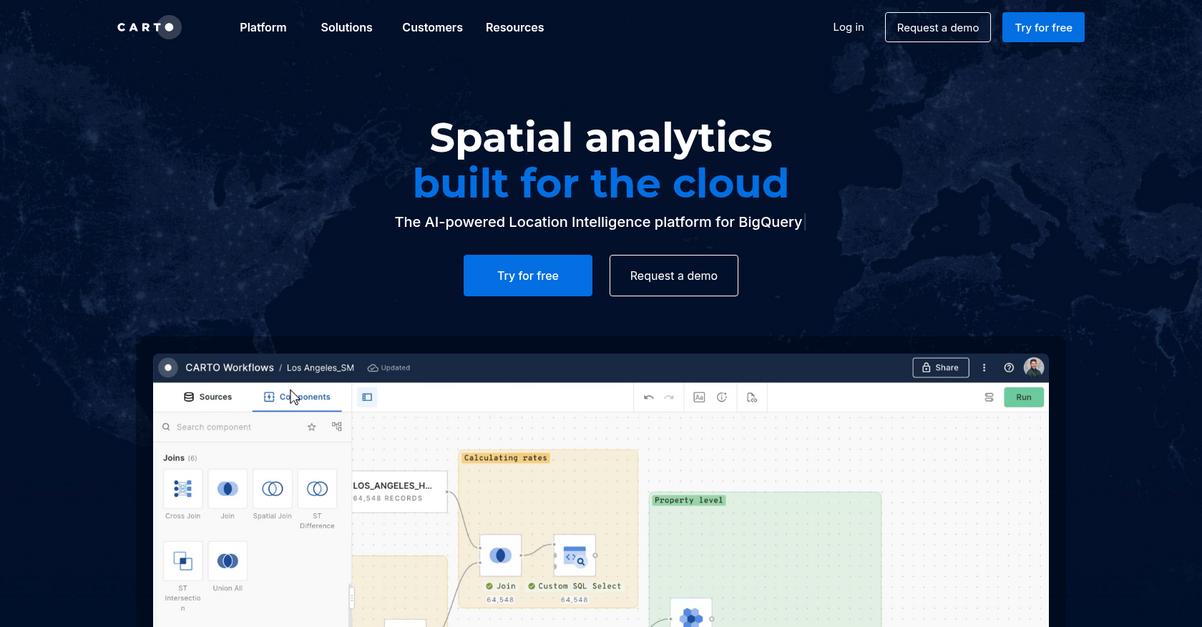Click the CARTO Workflows breadcrumb title
The width and height of the screenshot is (1202, 627).
[x=229, y=367]
